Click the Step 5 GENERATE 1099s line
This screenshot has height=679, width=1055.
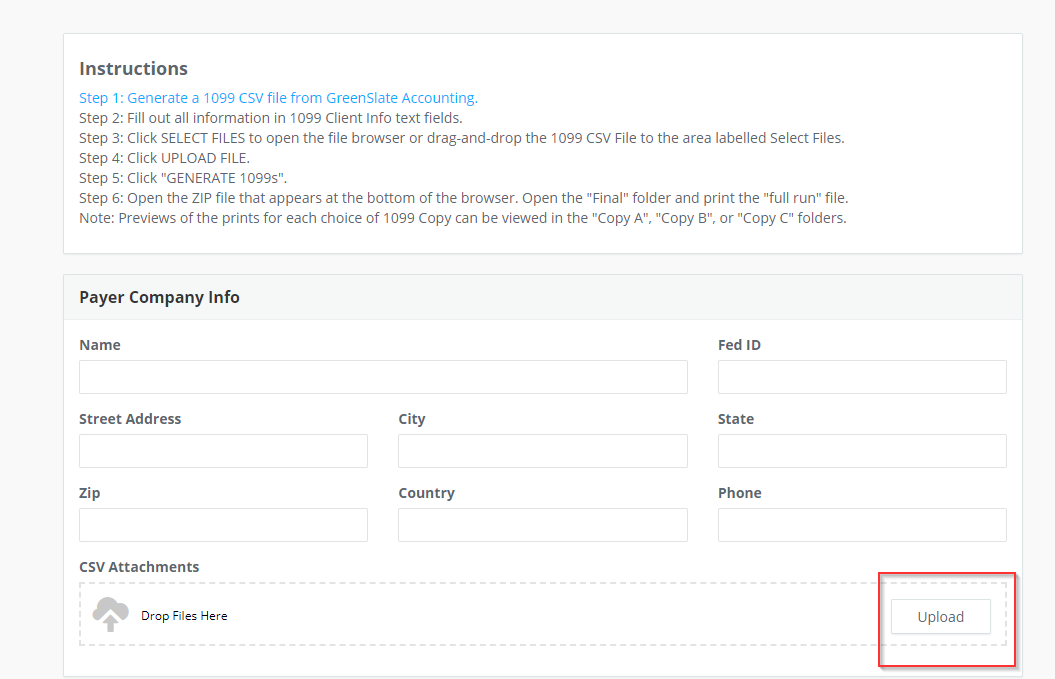point(183,178)
